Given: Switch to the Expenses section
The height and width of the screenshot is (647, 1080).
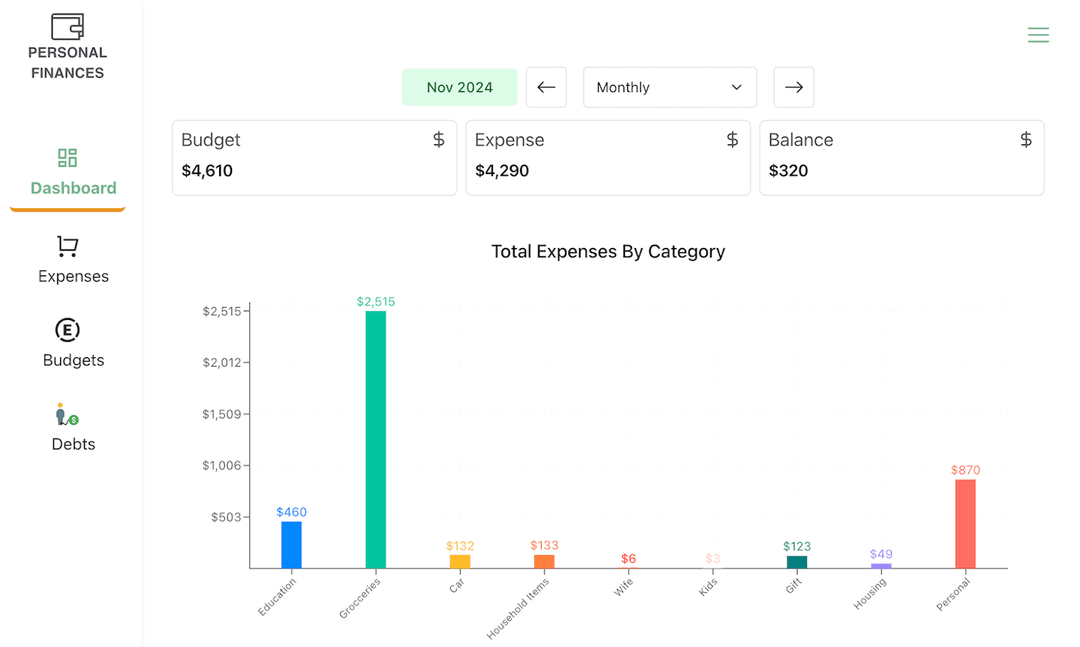Looking at the screenshot, I should click(x=73, y=276).
